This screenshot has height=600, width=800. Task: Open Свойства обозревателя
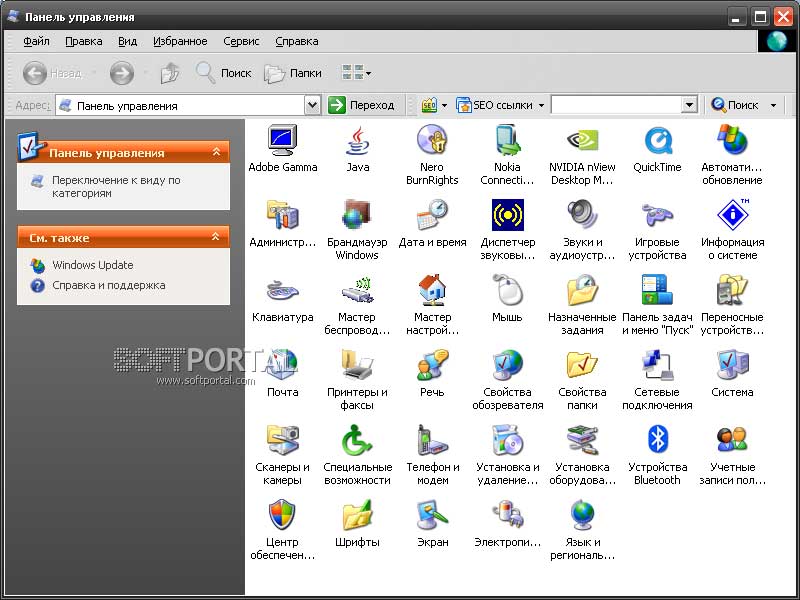(507, 380)
